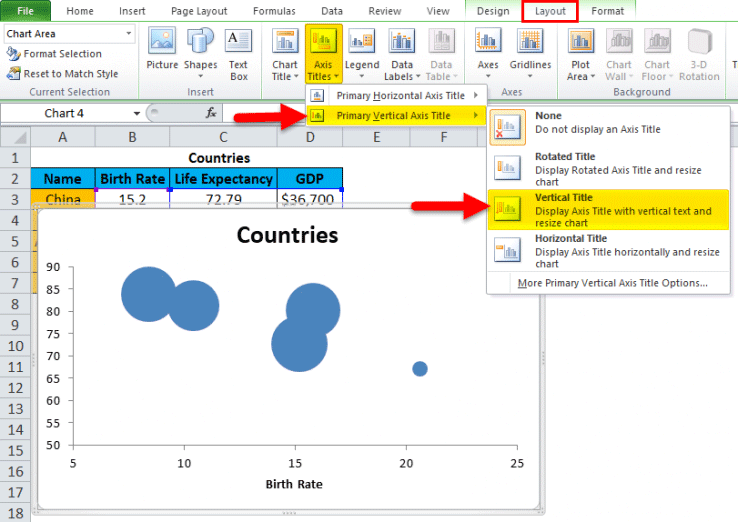Switch to the Home tab
Image resolution: width=738 pixels, height=522 pixels.
click(x=80, y=11)
